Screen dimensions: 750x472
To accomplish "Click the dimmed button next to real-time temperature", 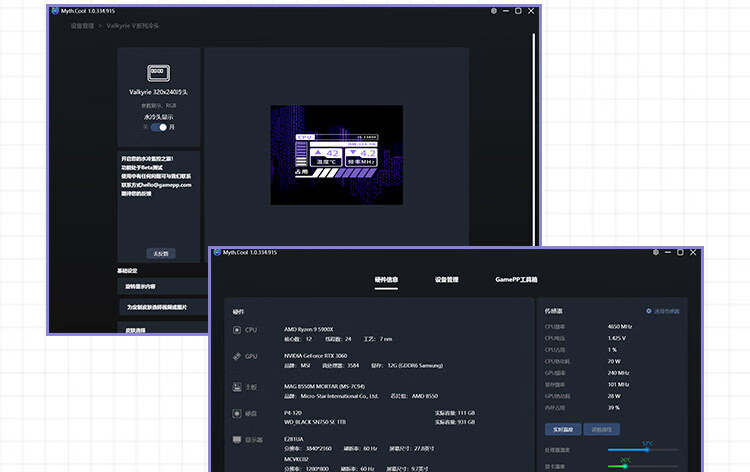I will click(x=602, y=429).
